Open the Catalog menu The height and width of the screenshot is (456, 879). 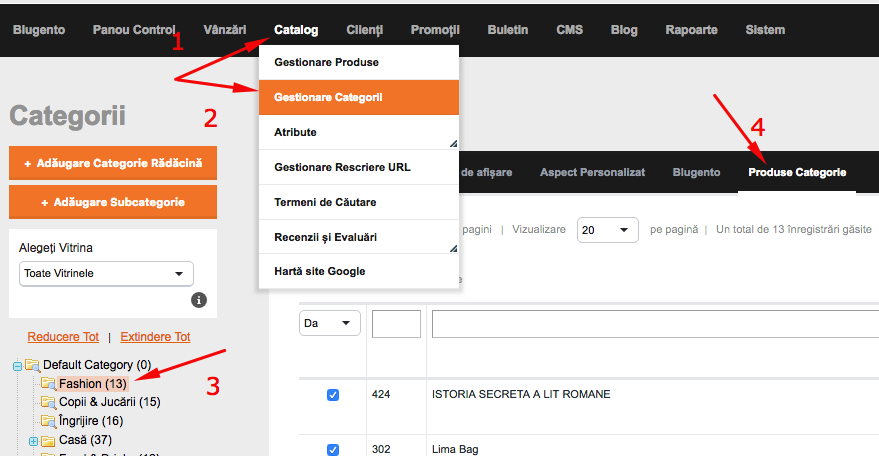296,30
